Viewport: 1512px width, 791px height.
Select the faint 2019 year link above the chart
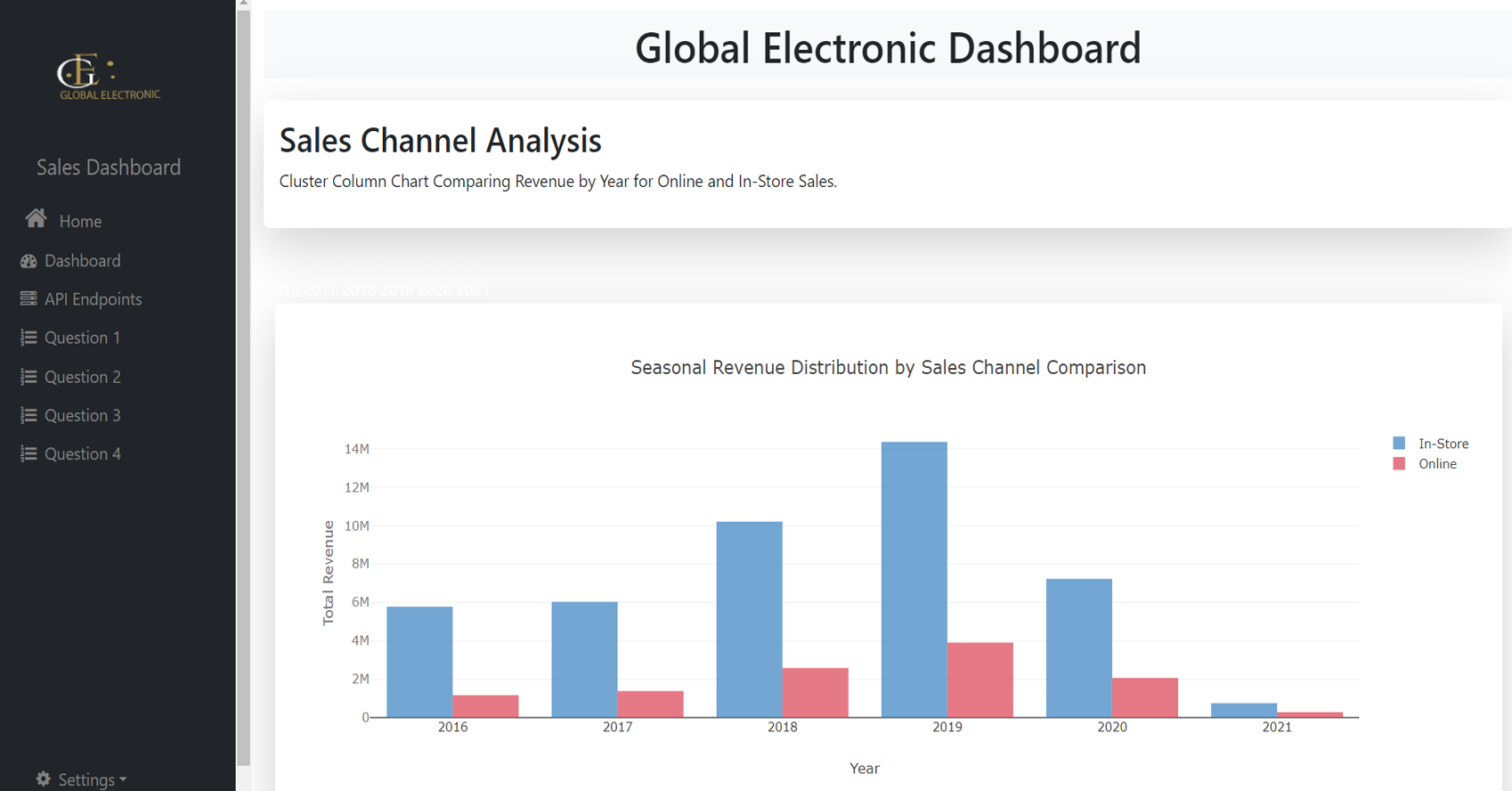[396, 290]
